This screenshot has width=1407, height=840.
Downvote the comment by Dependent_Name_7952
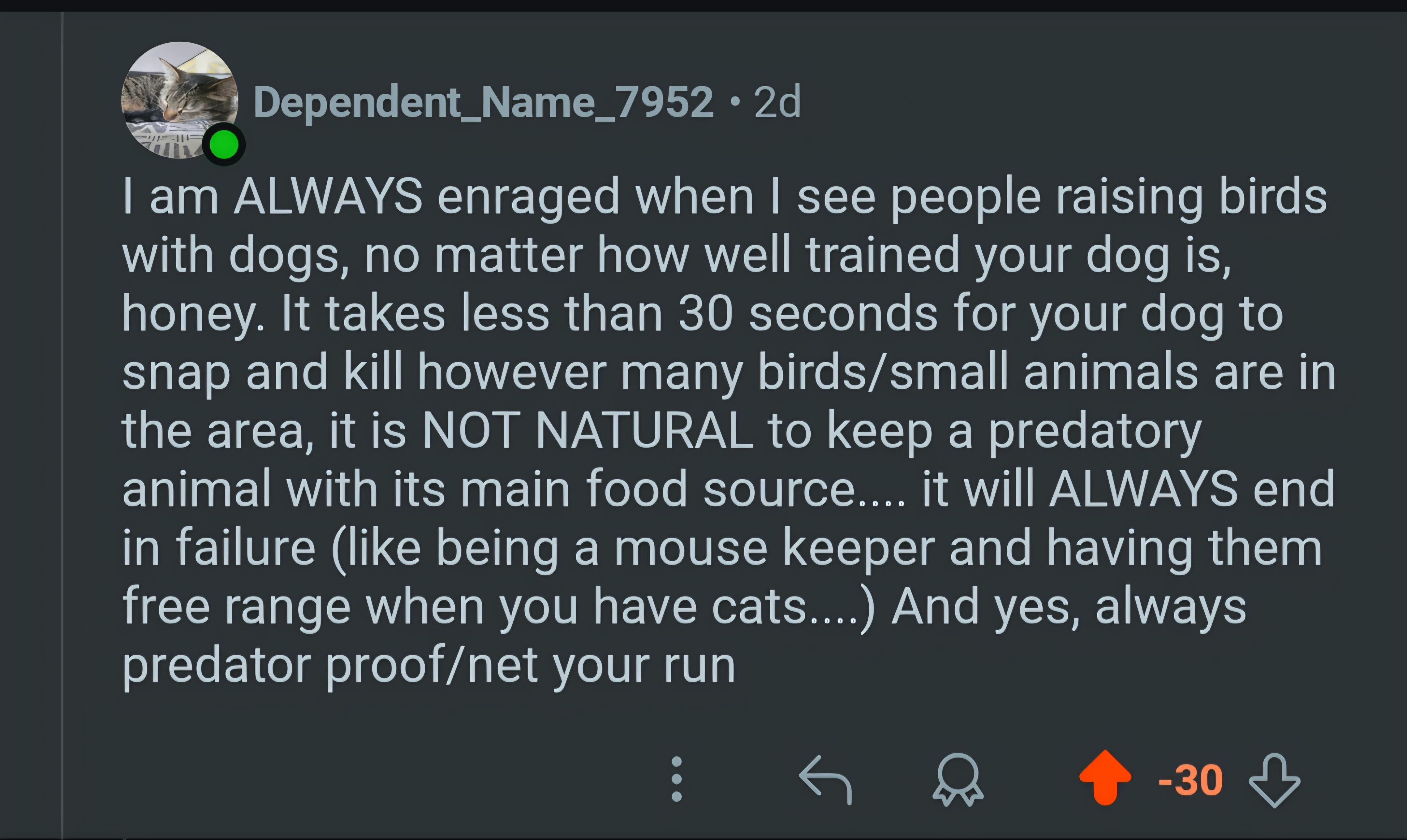(1274, 780)
